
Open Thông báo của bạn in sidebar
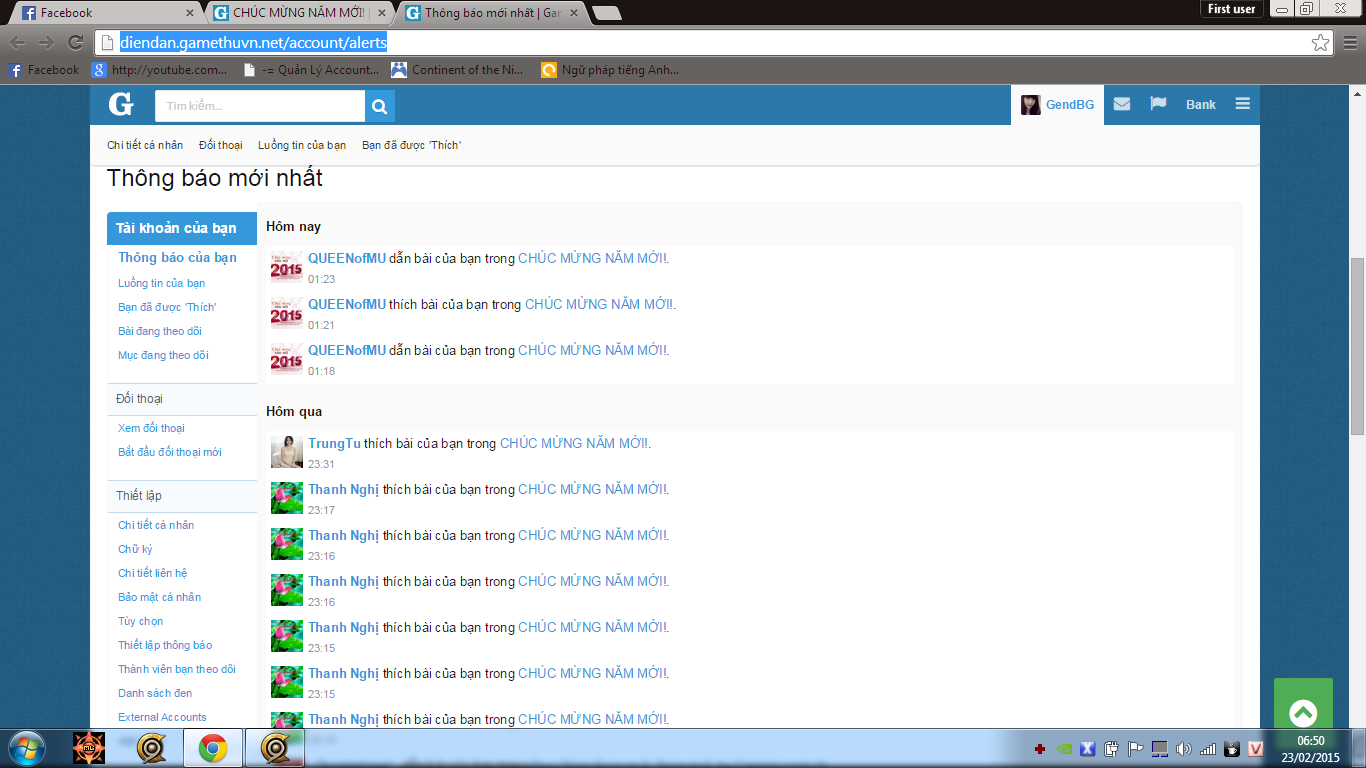(177, 257)
